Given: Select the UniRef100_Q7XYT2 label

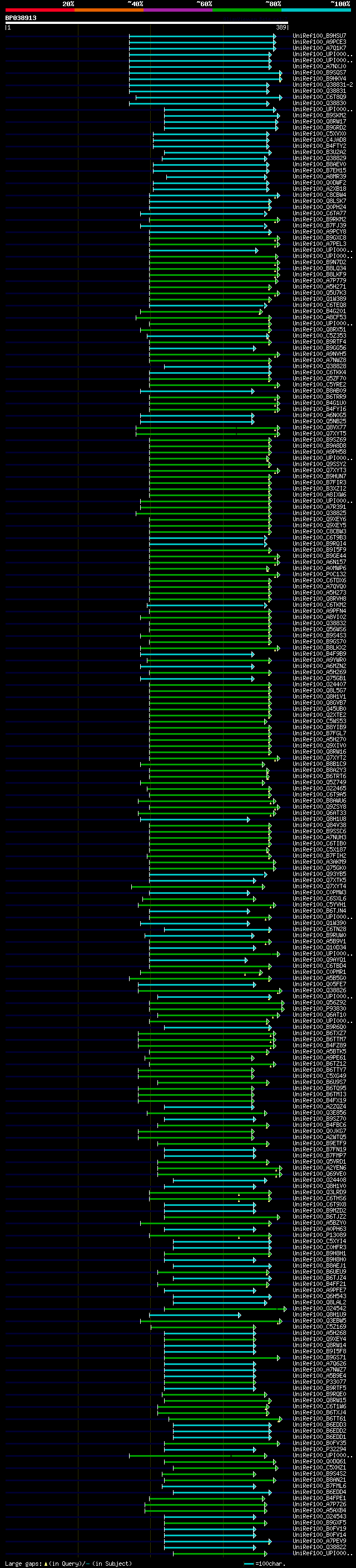Looking at the screenshot, I should 319,758.
